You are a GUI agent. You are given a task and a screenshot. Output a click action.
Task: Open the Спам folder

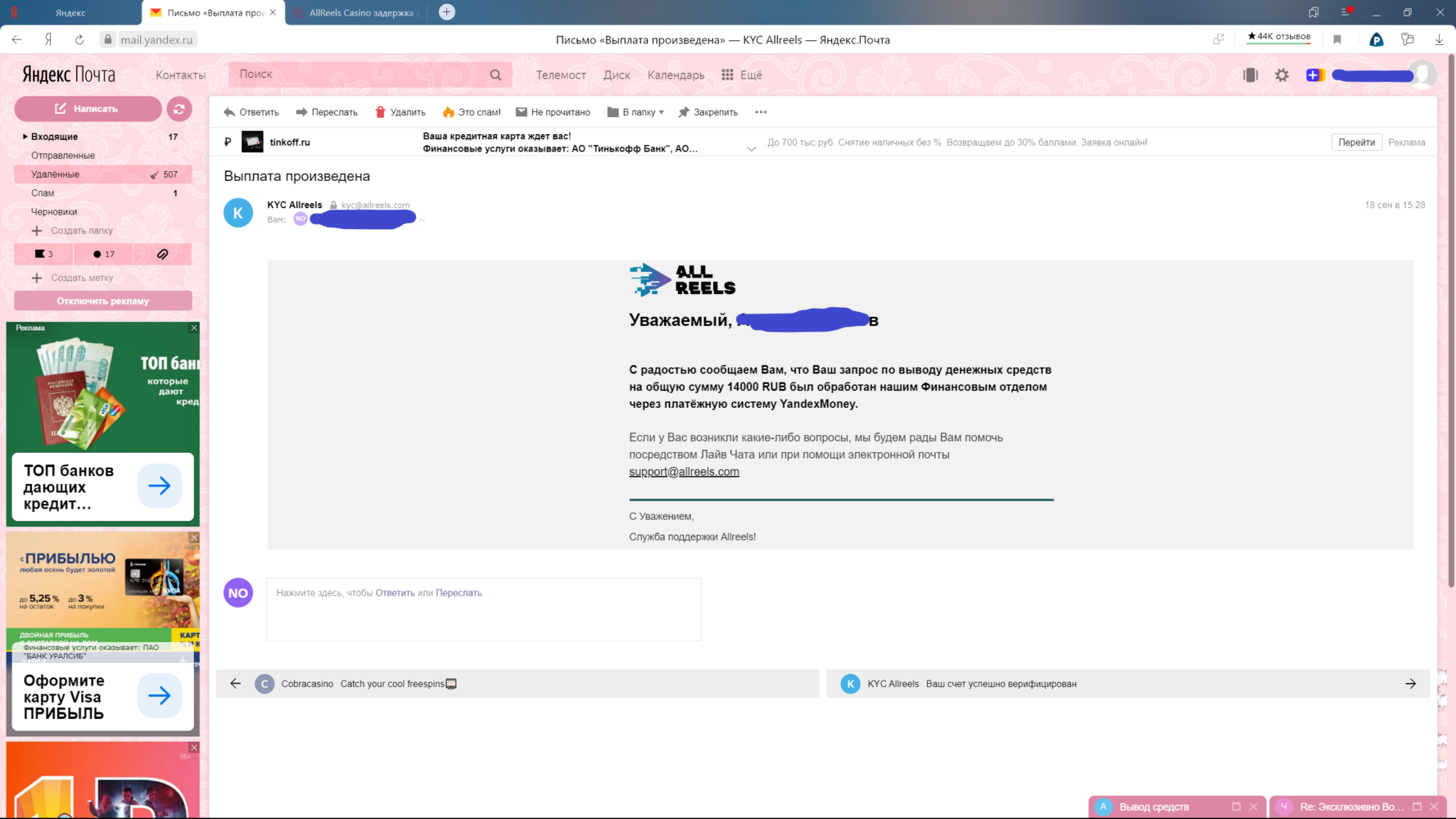(x=43, y=193)
